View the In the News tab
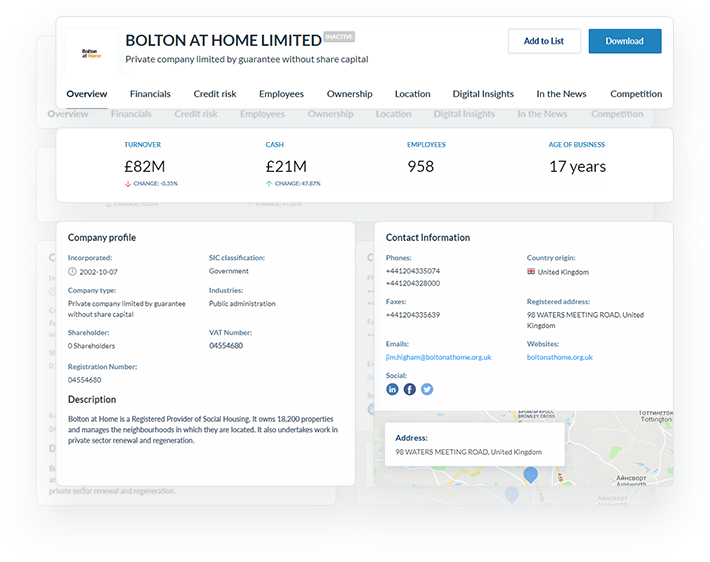The height and width of the screenshot is (562, 710). [561, 94]
